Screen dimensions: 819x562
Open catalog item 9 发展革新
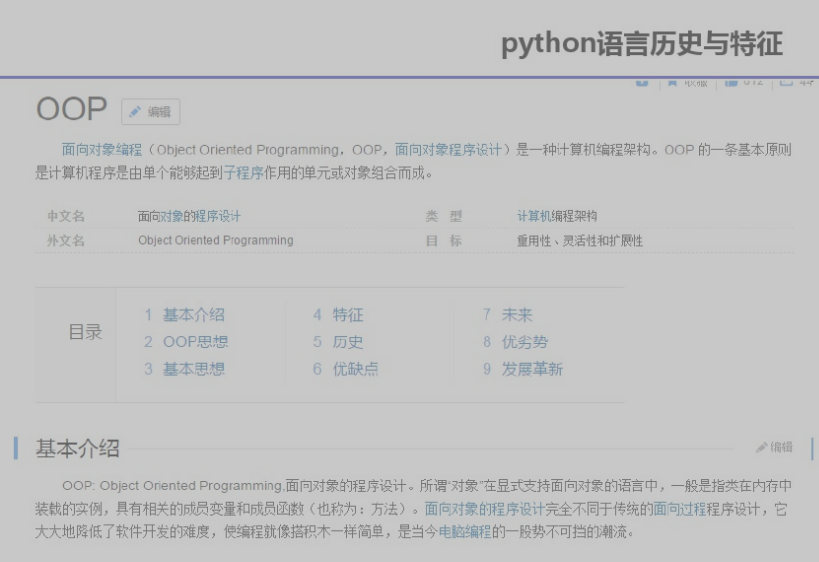[x=522, y=369]
